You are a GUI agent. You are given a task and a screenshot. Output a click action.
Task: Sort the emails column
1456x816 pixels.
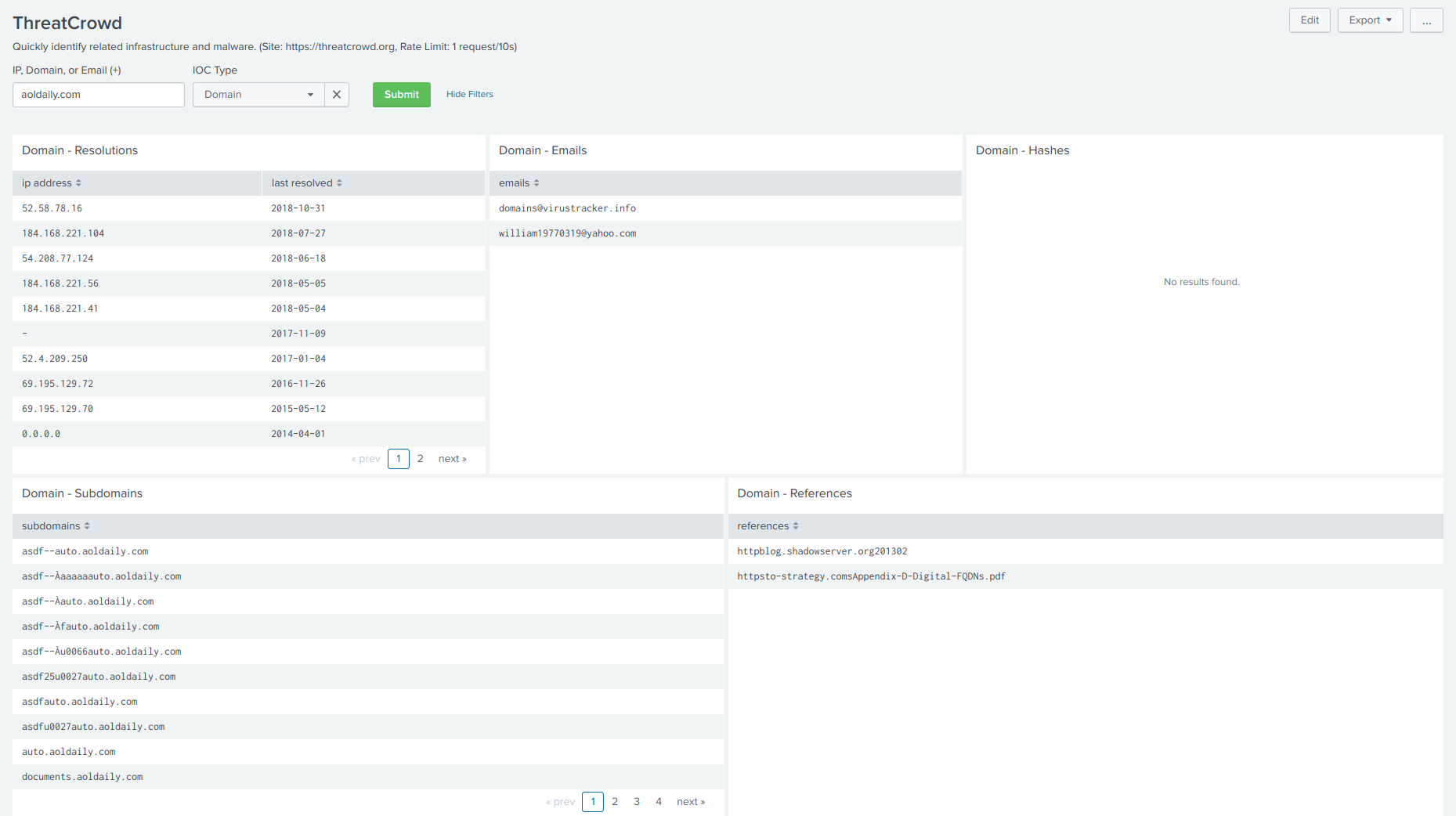click(519, 183)
